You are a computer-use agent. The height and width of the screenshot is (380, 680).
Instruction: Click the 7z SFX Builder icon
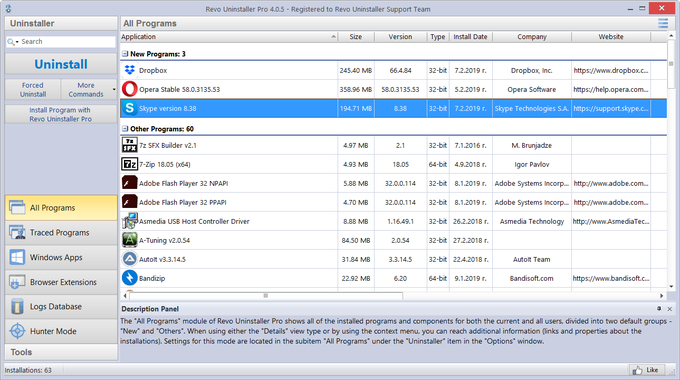tap(129, 145)
